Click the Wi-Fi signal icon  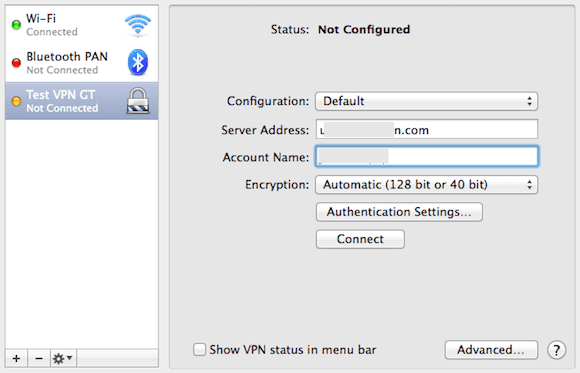[x=138, y=25]
